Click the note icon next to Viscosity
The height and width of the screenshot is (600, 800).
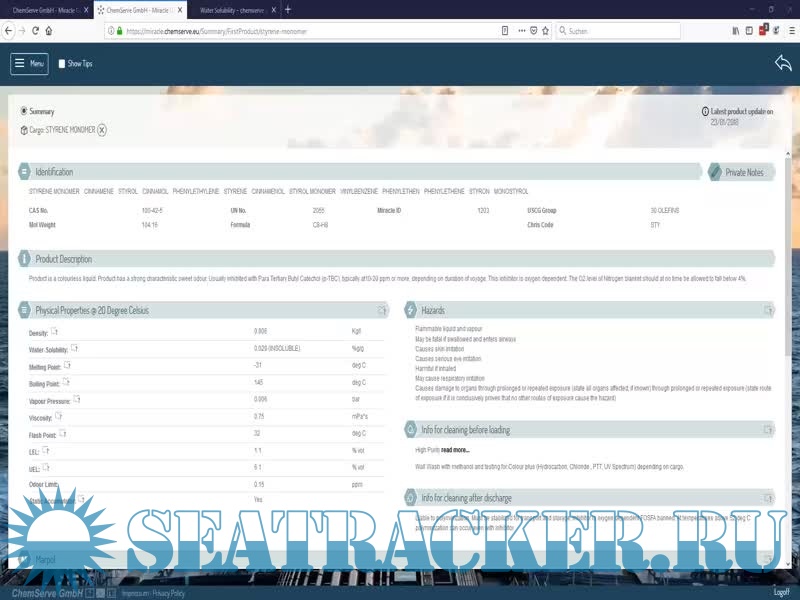58,416
